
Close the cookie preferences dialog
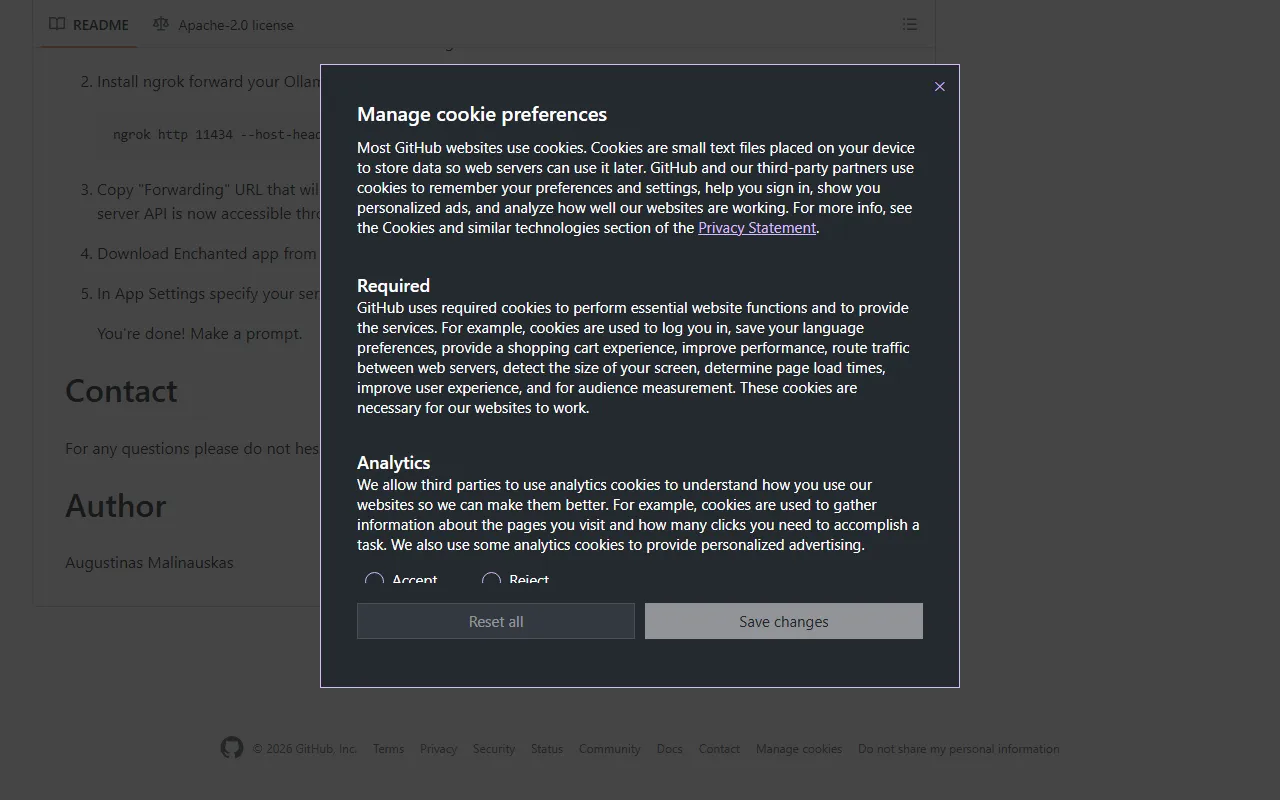pyautogui.click(x=939, y=87)
